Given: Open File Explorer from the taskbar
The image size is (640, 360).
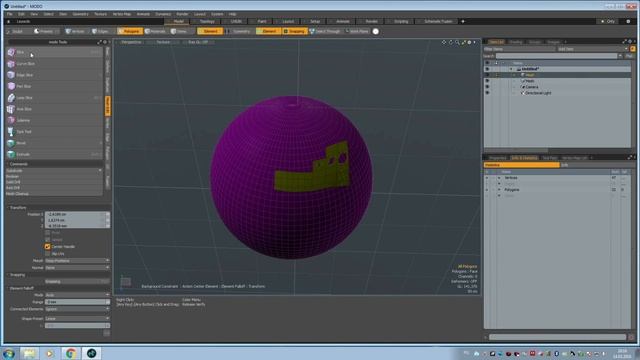Looking at the screenshot, I should pos(29,353).
